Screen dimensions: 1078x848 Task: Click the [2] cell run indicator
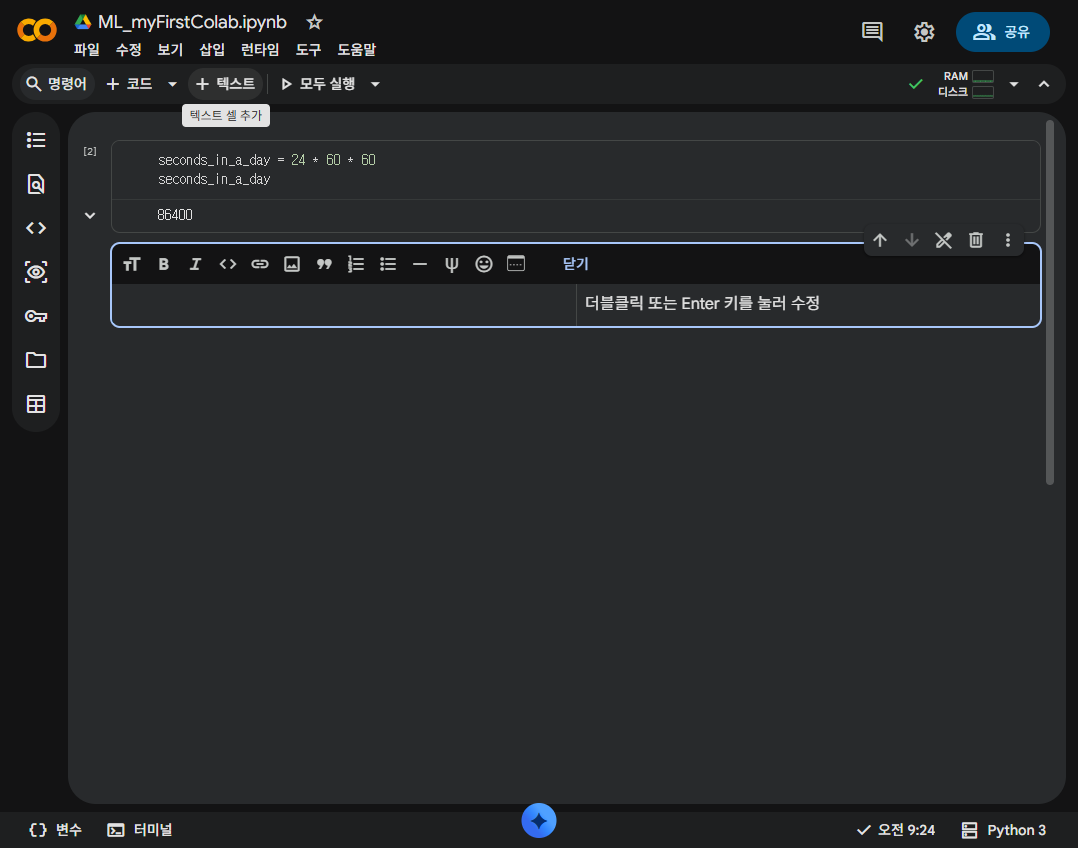90,151
